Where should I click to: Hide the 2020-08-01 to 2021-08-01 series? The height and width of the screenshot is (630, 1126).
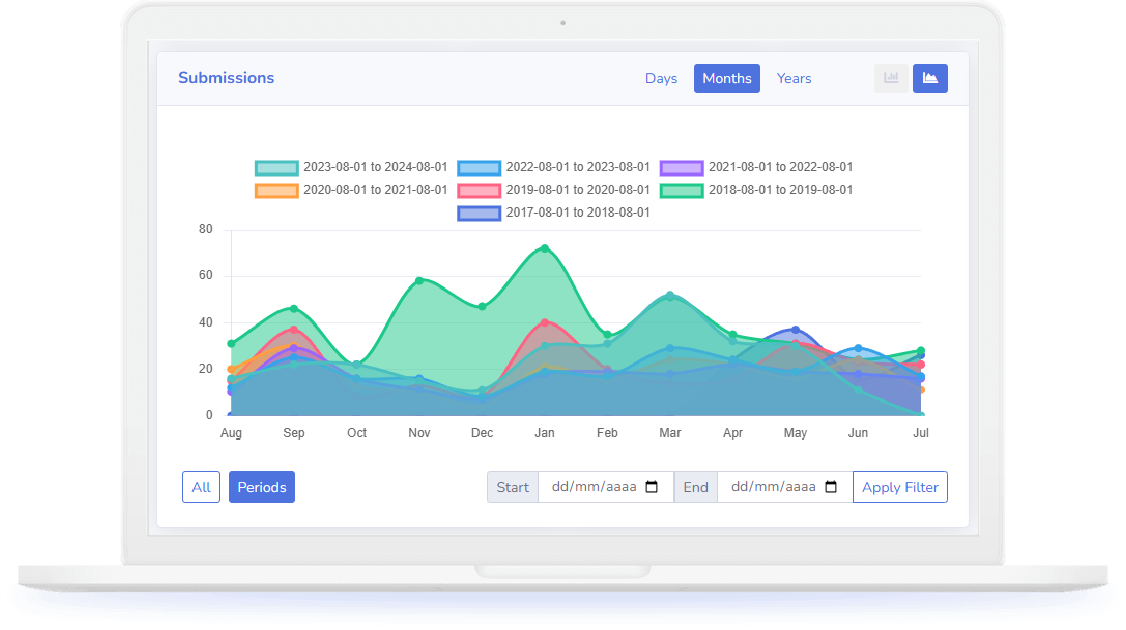351,190
